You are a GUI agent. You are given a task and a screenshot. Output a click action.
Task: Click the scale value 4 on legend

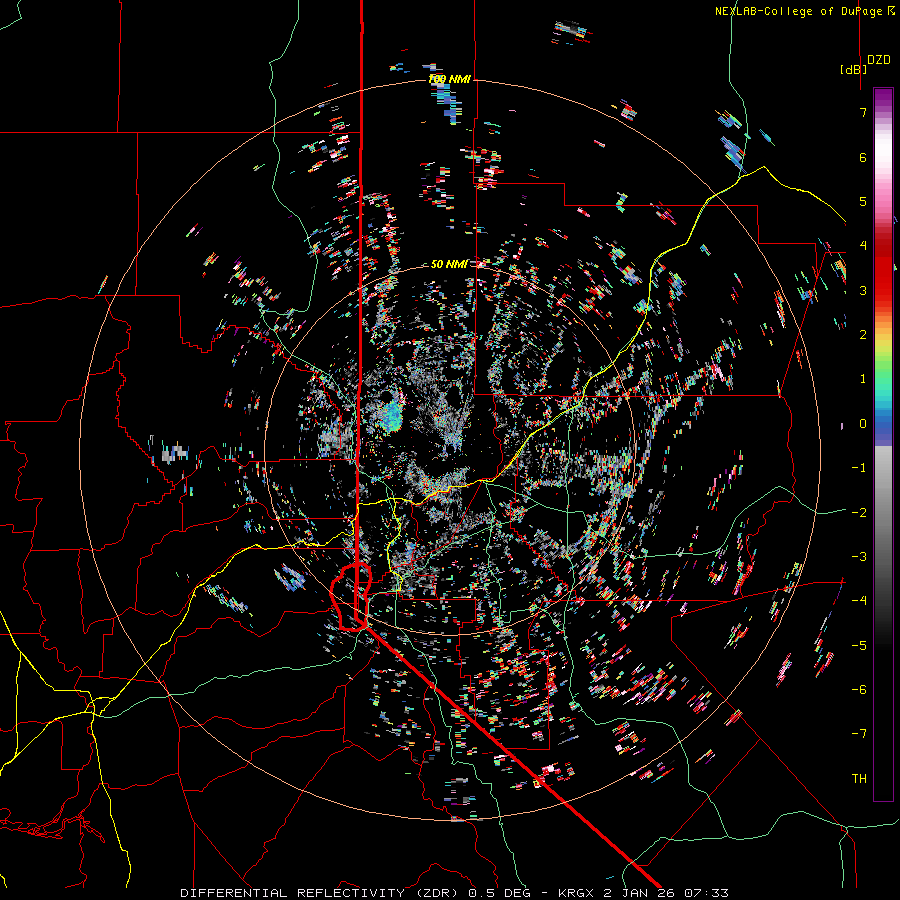(863, 246)
